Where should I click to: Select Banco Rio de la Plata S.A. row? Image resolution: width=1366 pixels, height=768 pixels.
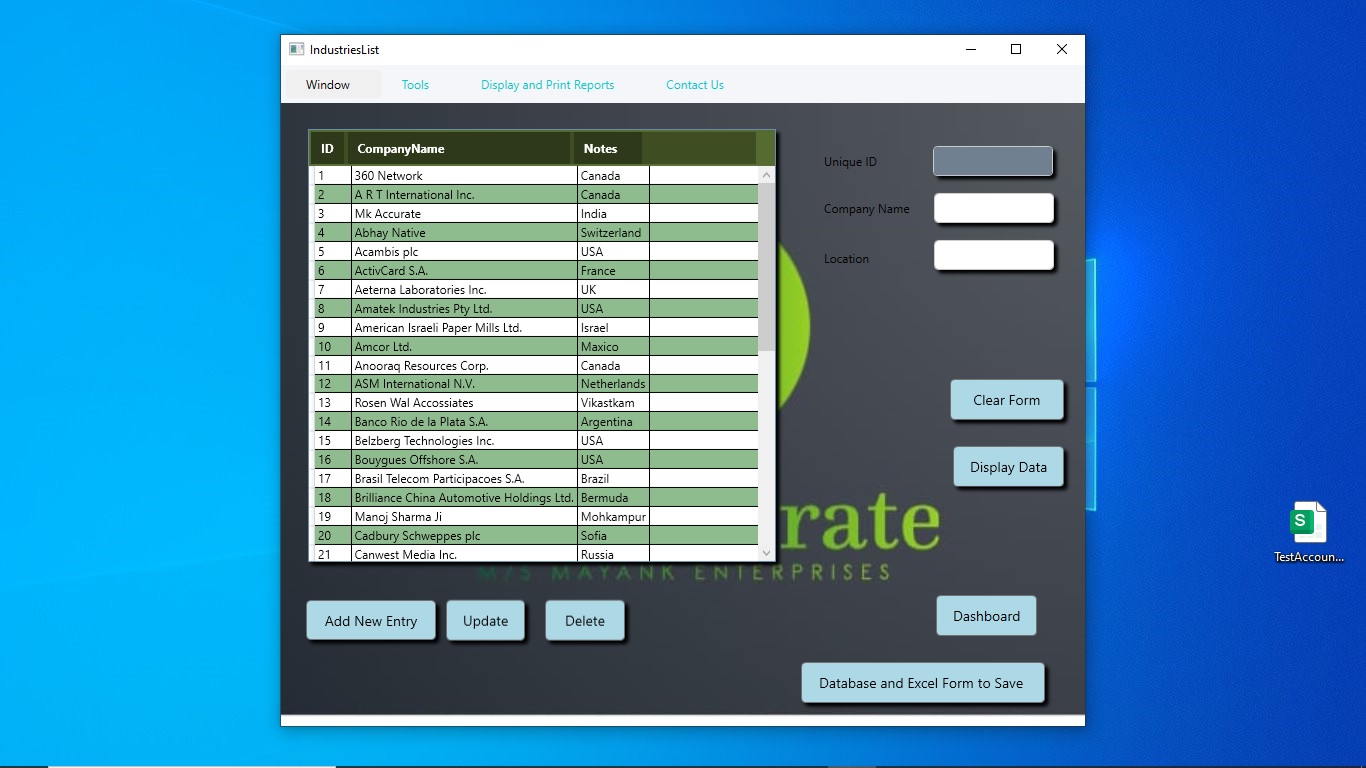click(x=536, y=422)
